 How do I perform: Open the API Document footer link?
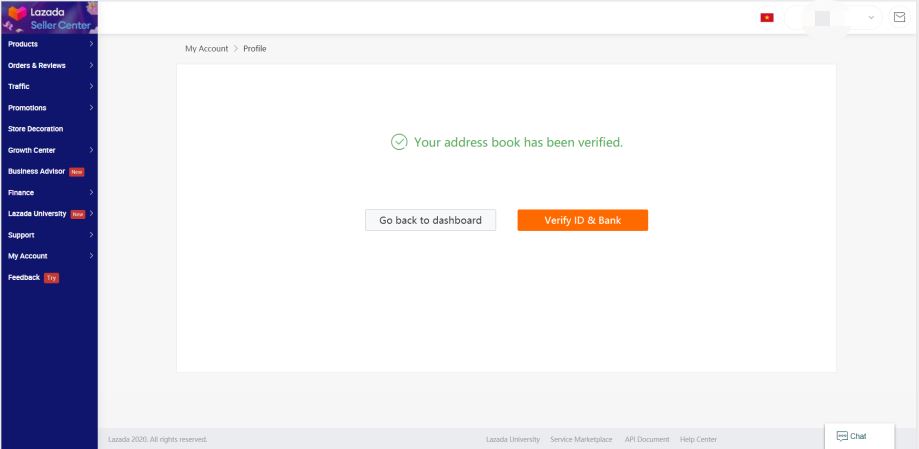(646, 440)
